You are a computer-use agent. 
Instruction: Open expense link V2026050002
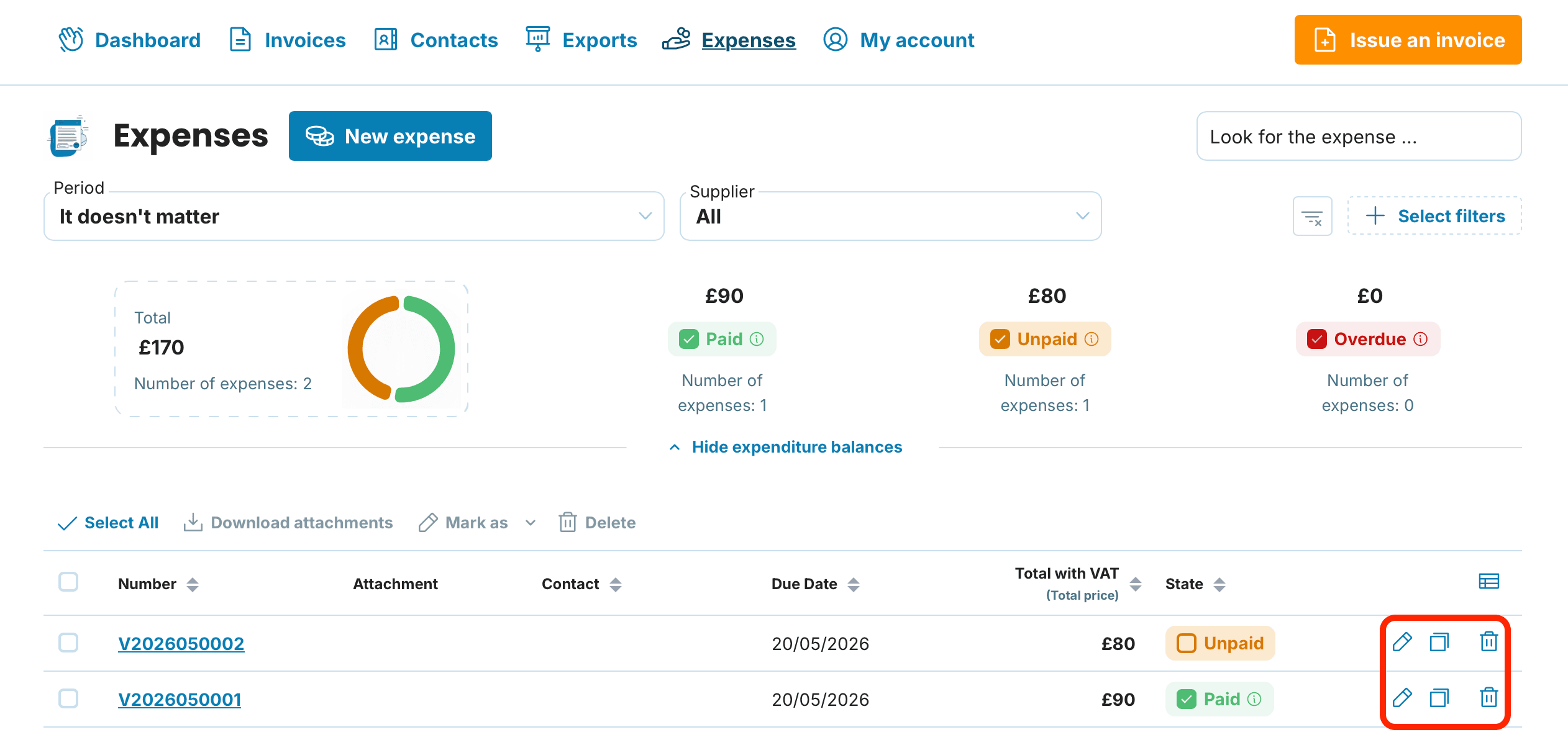coord(181,643)
